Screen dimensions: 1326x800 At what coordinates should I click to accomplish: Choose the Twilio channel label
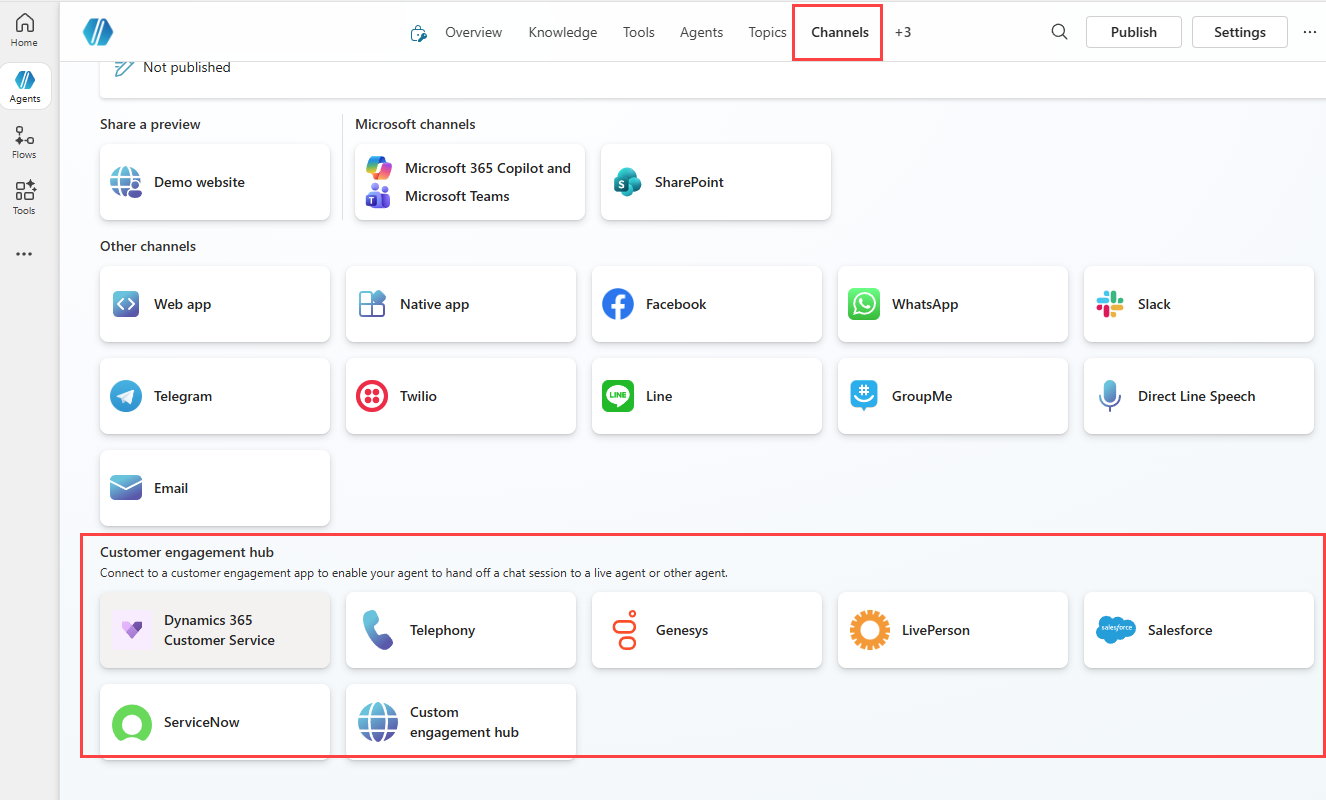point(418,396)
